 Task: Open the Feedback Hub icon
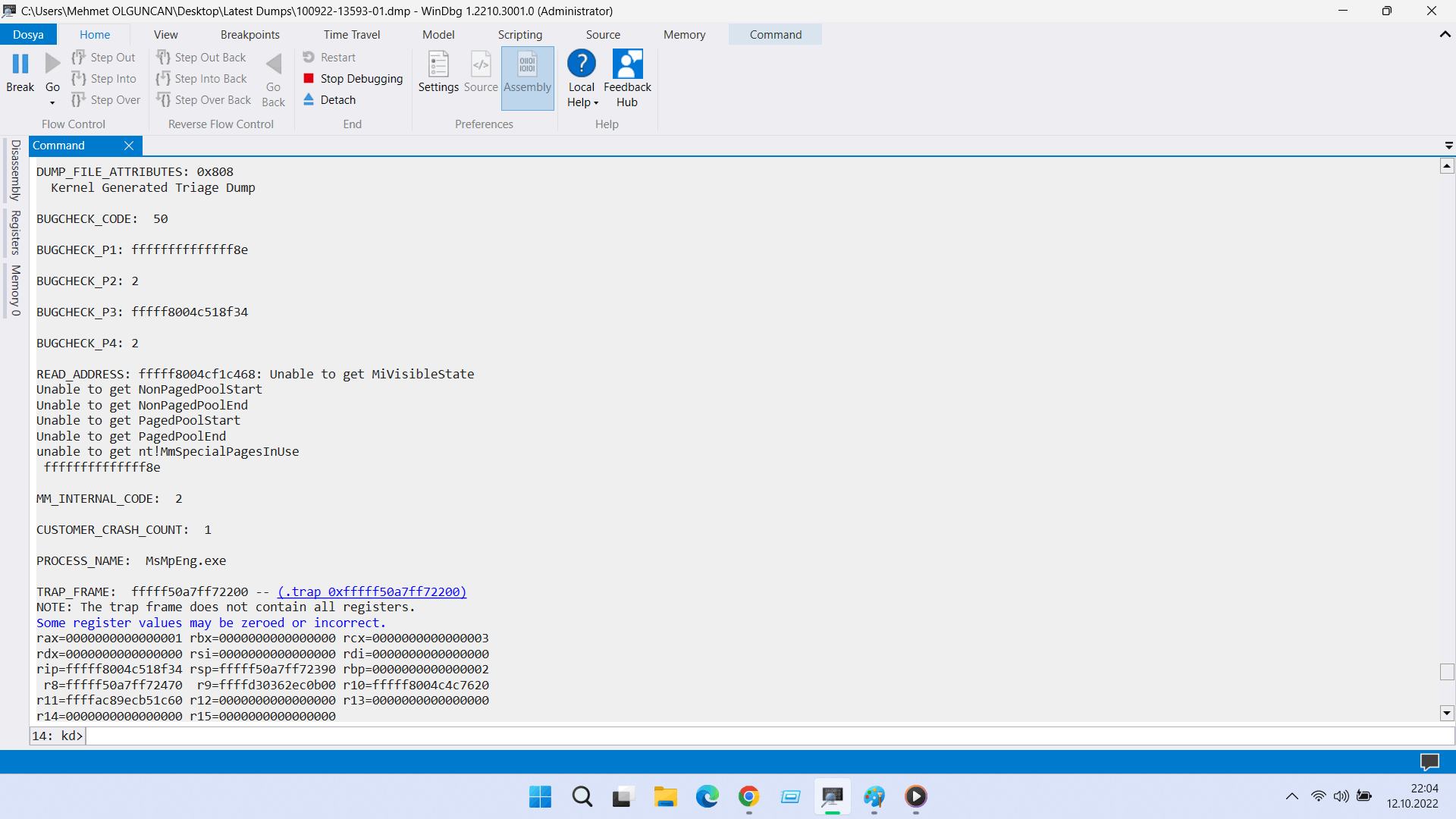coord(627,65)
